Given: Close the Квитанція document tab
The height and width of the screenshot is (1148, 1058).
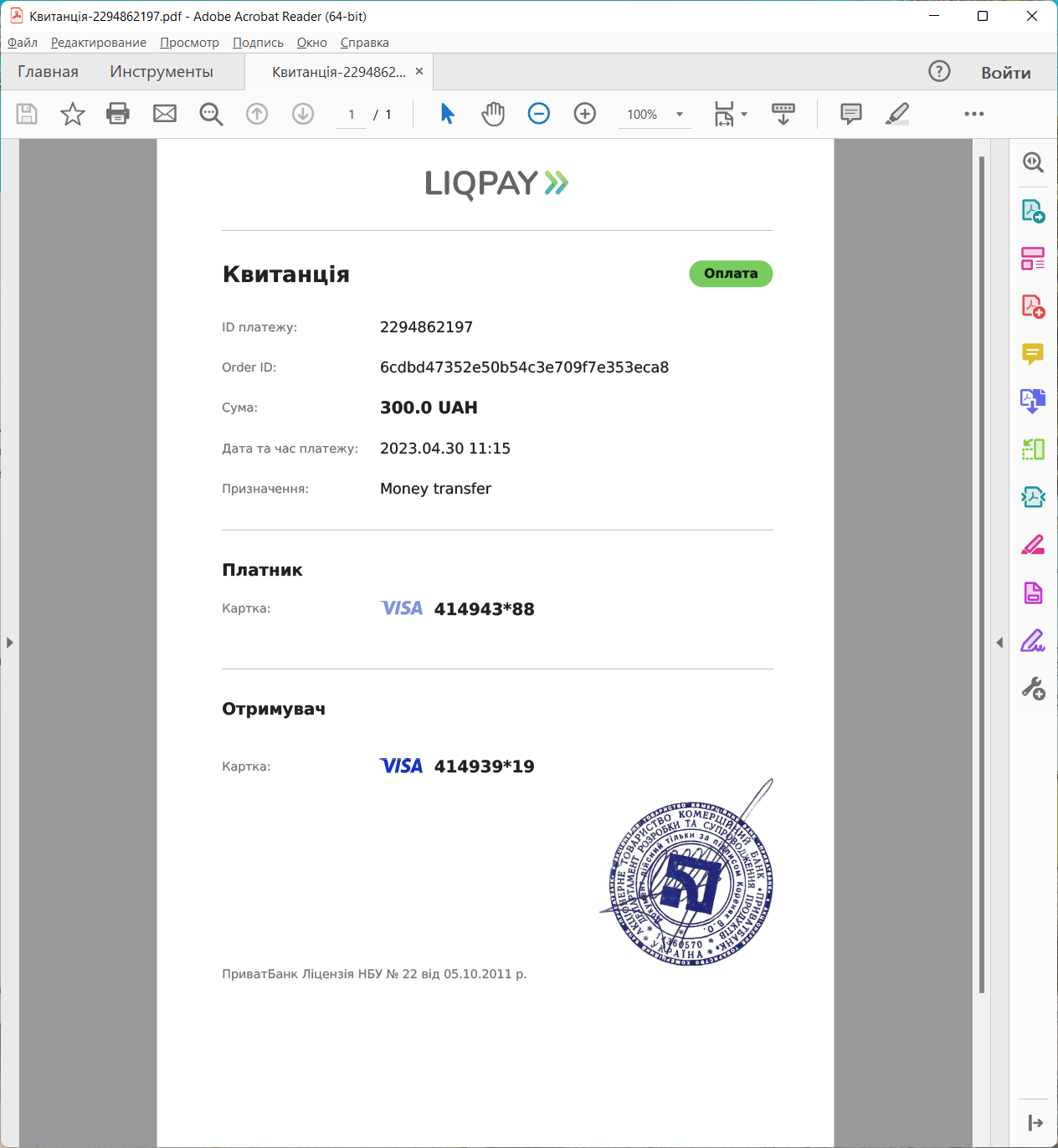Looking at the screenshot, I should (419, 72).
